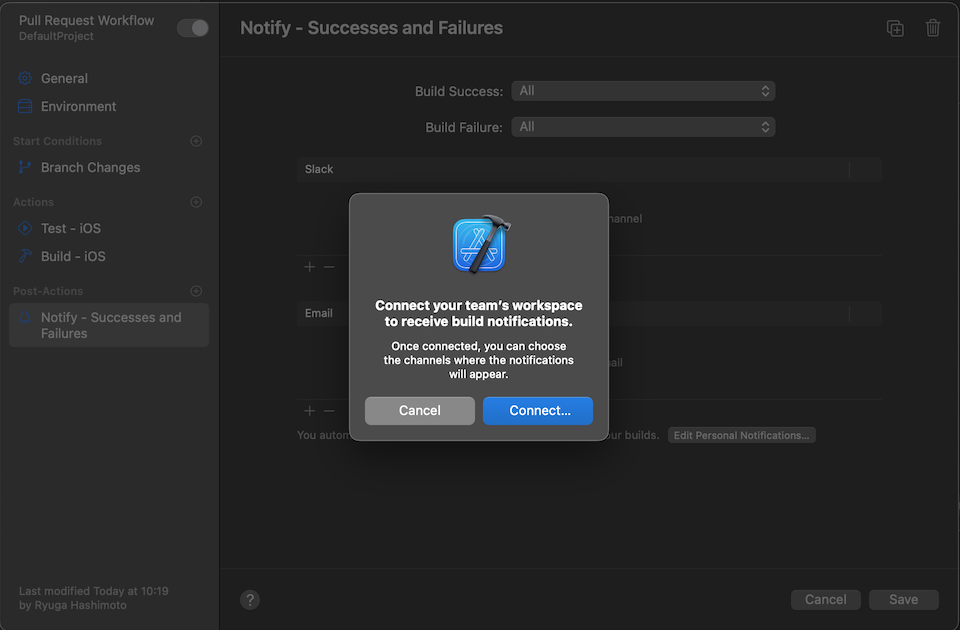Add a new Post-Action
The image size is (960, 630).
point(196,291)
